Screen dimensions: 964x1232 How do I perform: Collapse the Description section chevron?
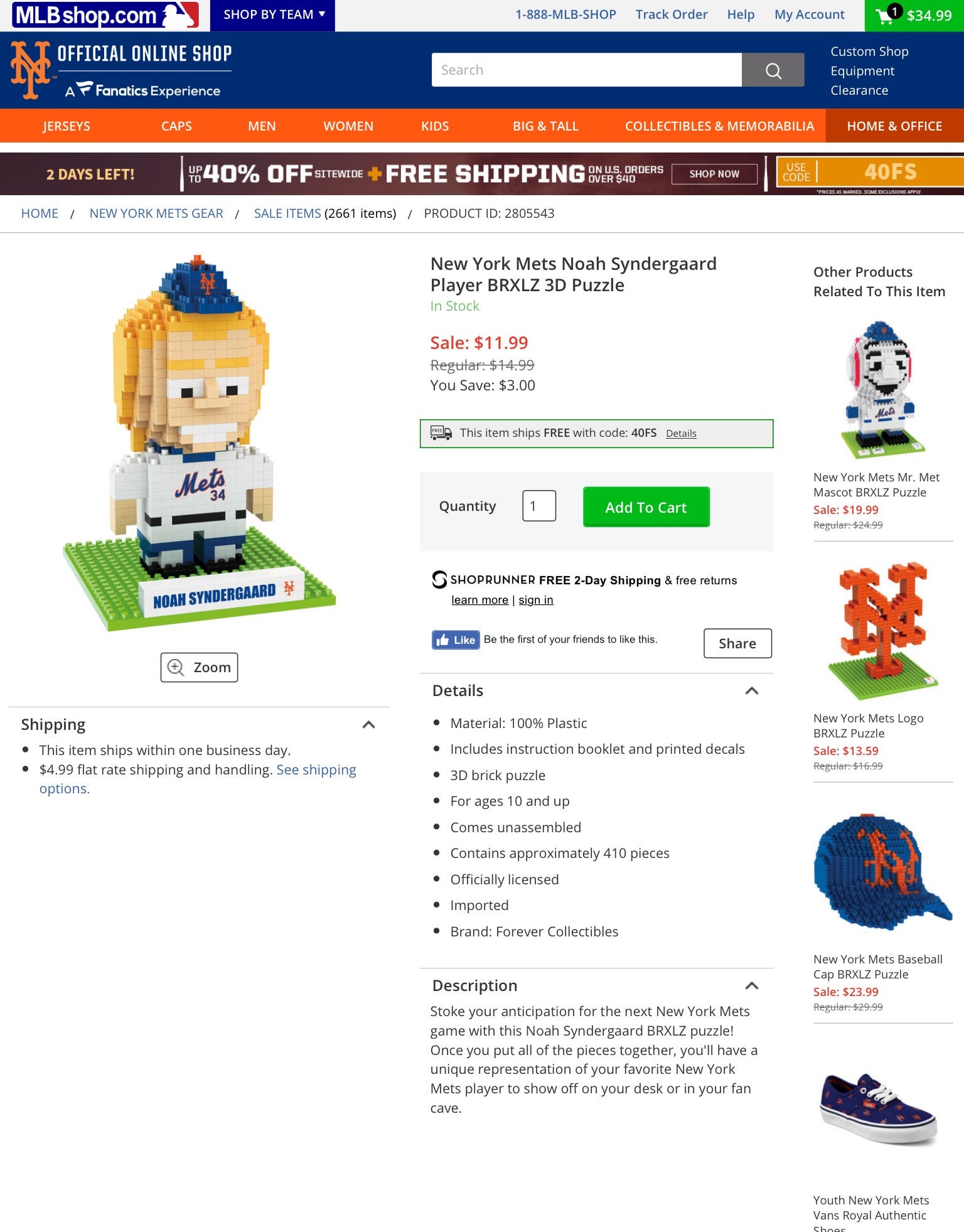tap(752, 986)
